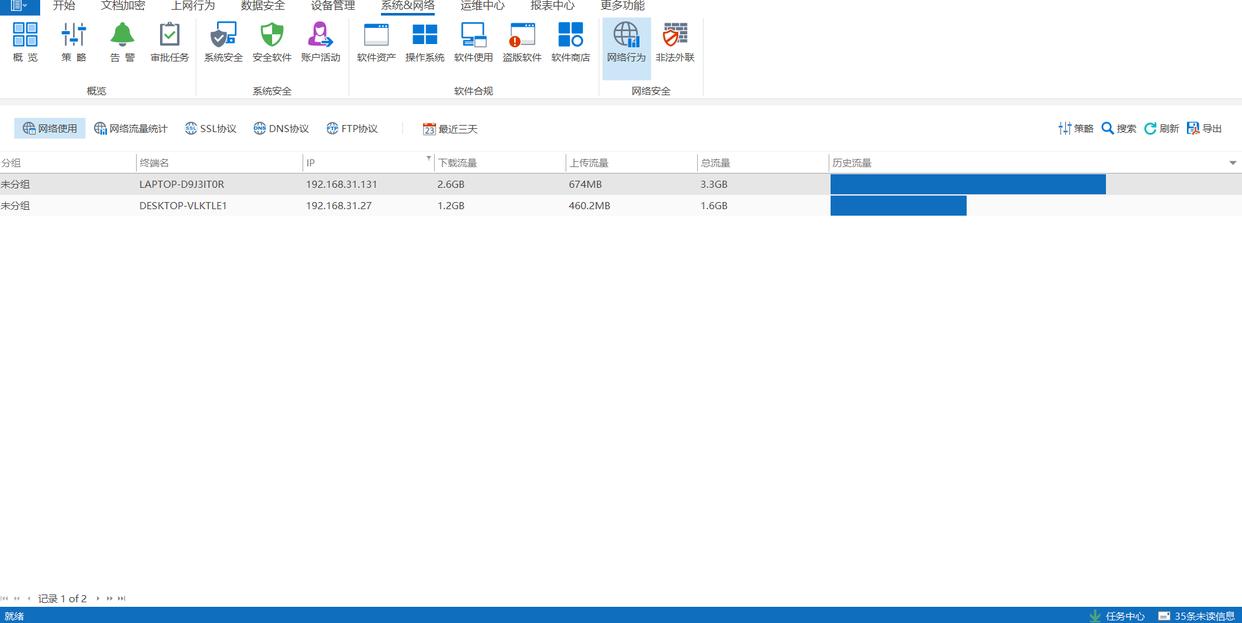
Task: Select 非法外联 illegal connection icon
Action: tap(675, 42)
